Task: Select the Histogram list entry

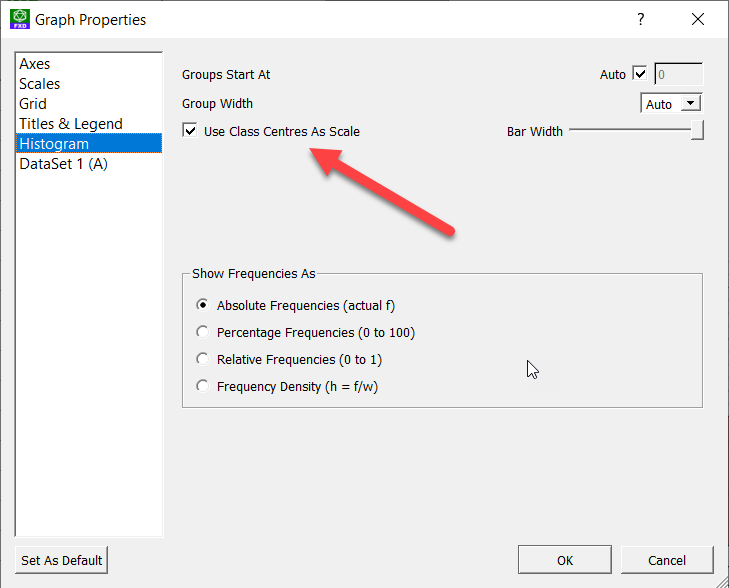Action: coord(53,144)
